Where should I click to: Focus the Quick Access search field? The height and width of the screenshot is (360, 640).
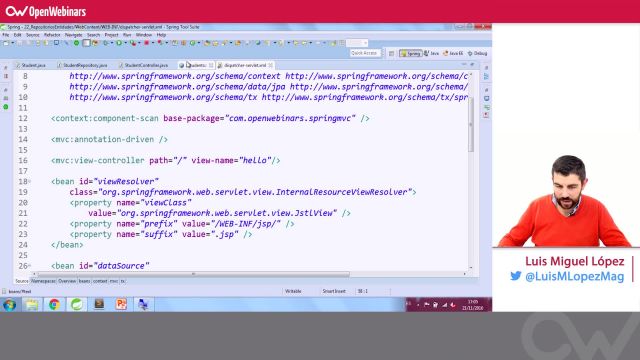(x=364, y=53)
